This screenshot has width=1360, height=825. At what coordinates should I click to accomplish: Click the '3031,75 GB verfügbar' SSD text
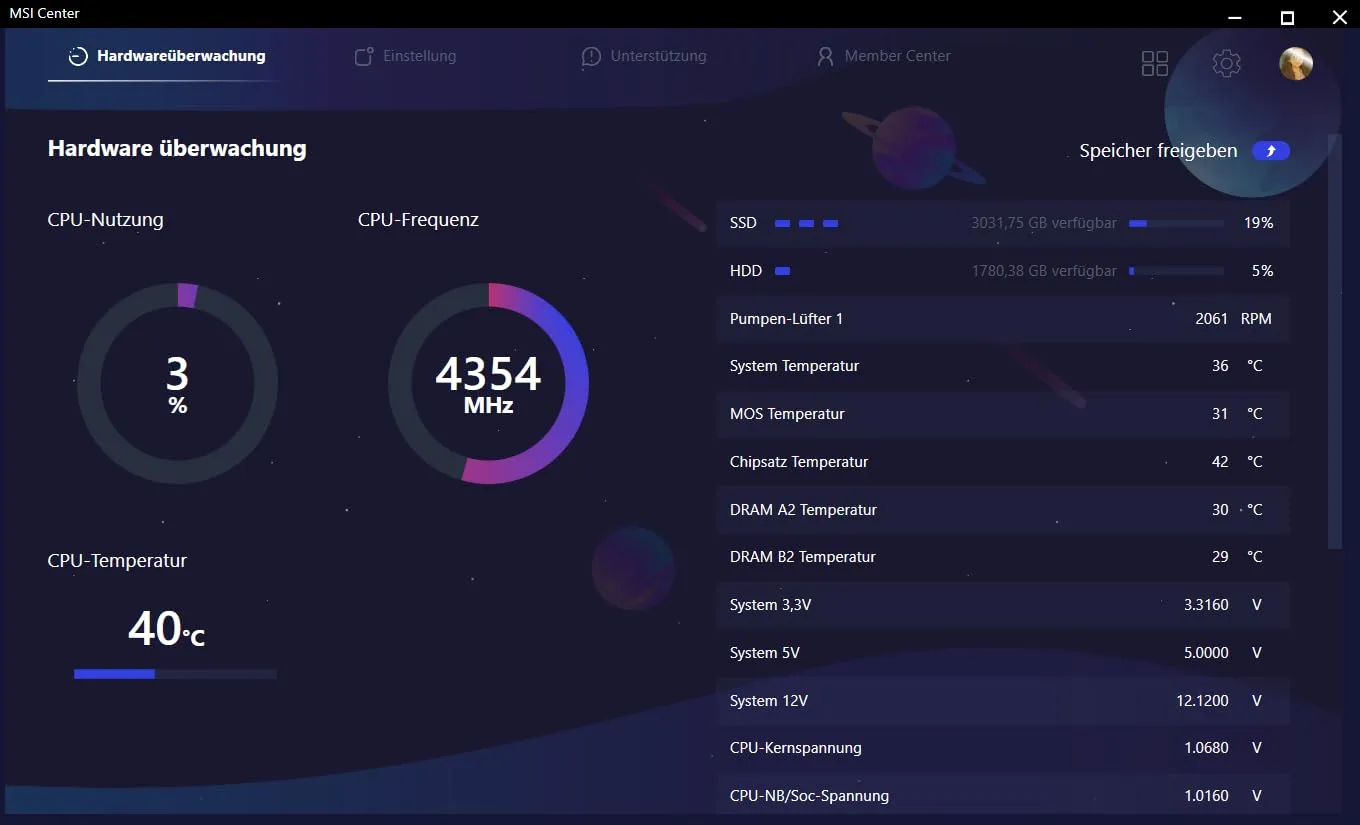(x=1044, y=223)
